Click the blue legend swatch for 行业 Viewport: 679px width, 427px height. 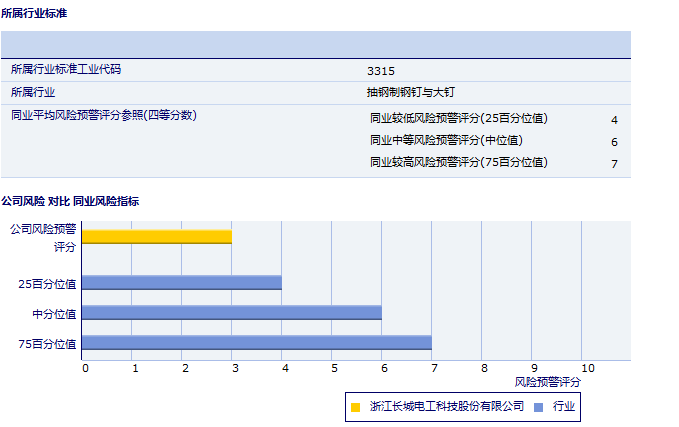538,406
